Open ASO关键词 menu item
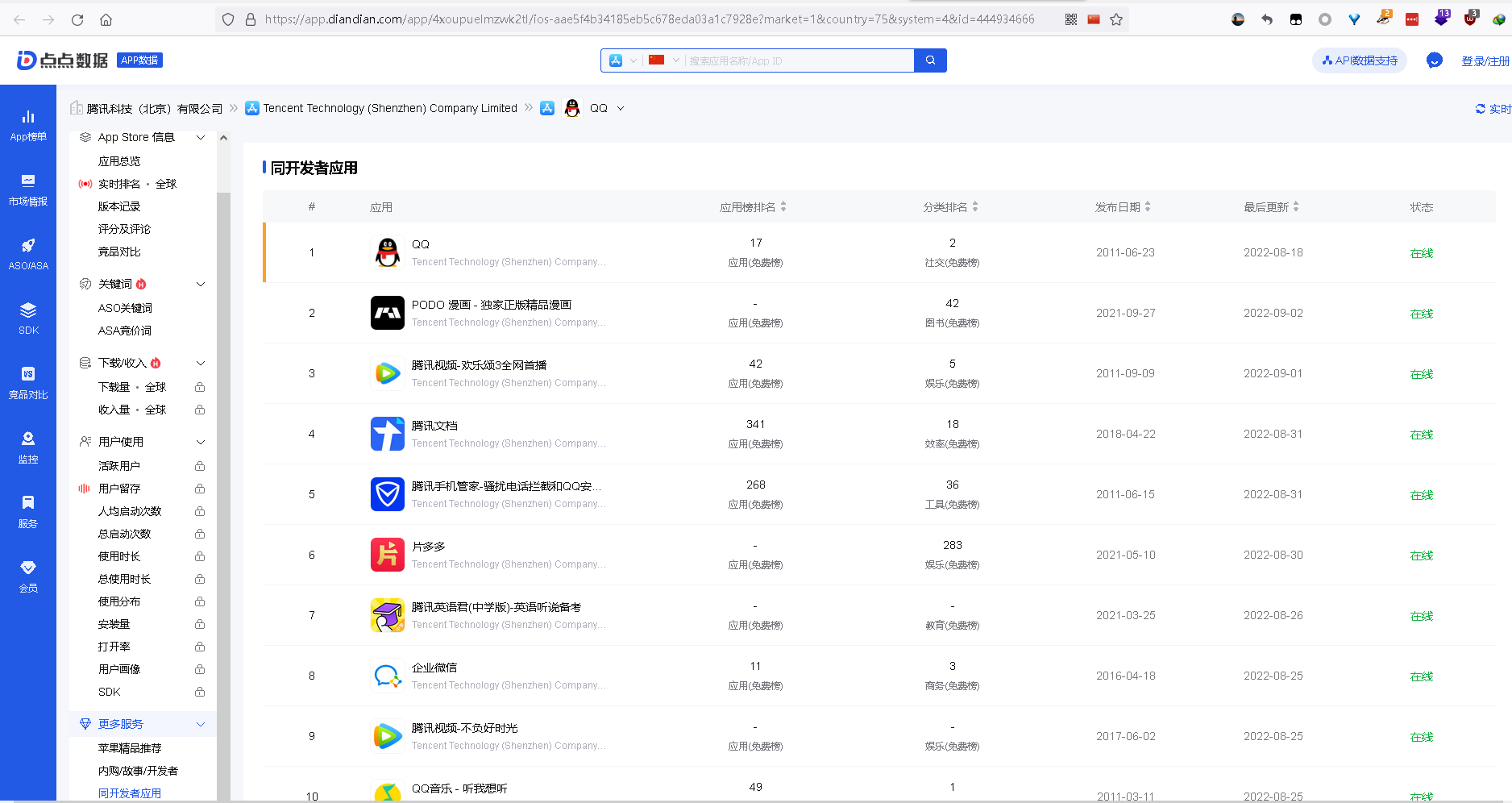Image resolution: width=1512 pixels, height=803 pixels. (x=125, y=308)
